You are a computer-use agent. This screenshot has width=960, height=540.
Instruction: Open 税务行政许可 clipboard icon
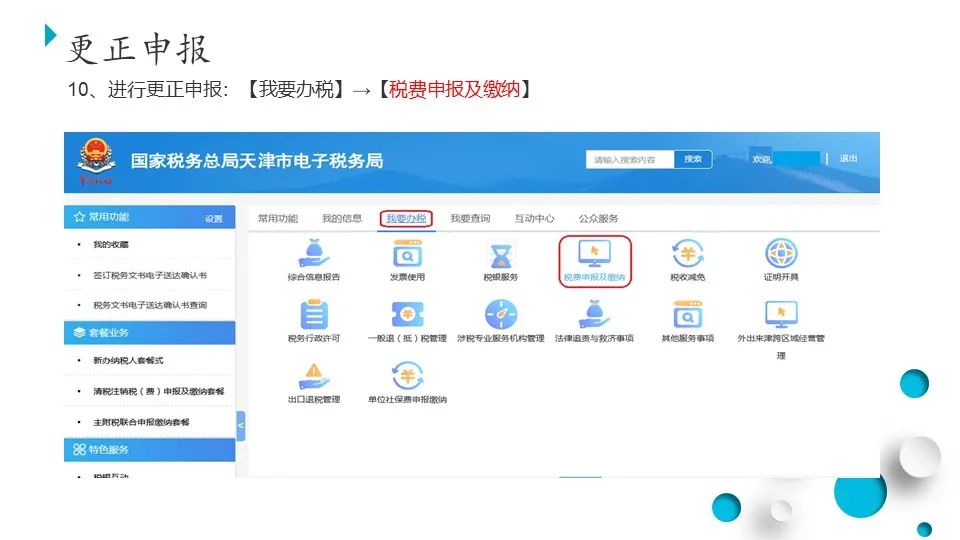[314, 315]
